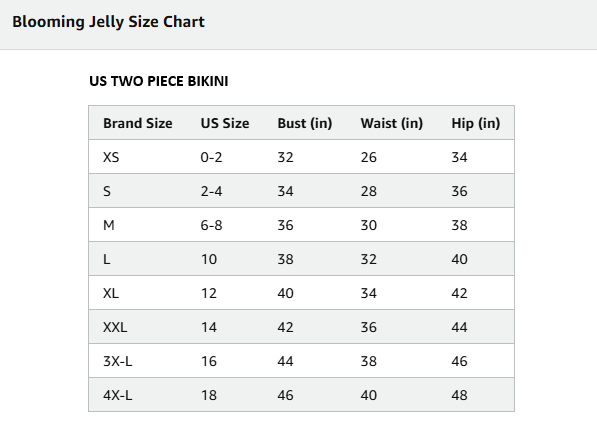Image resolution: width=597 pixels, height=444 pixels.
Task: Select the US size 0-2 cell
Action: tap(211, 157)
